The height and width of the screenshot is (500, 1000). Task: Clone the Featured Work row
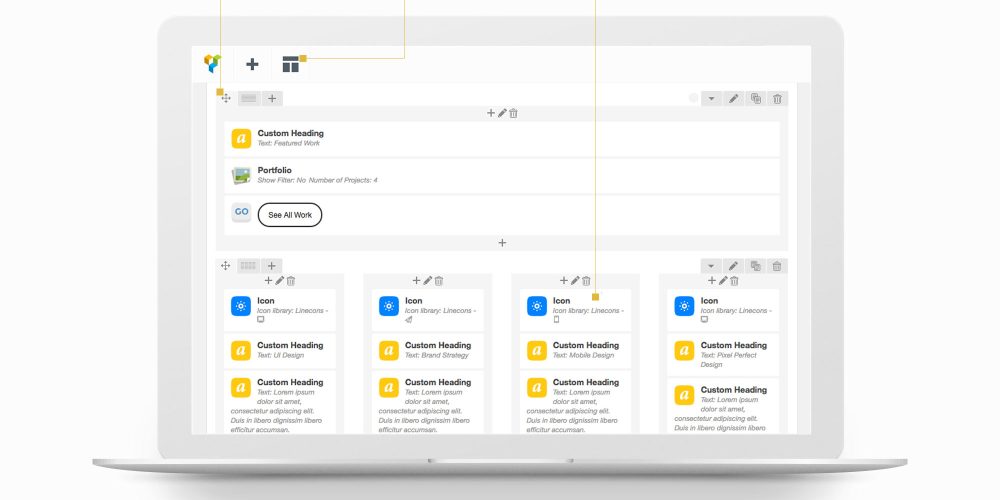click(x=756, y=98)
